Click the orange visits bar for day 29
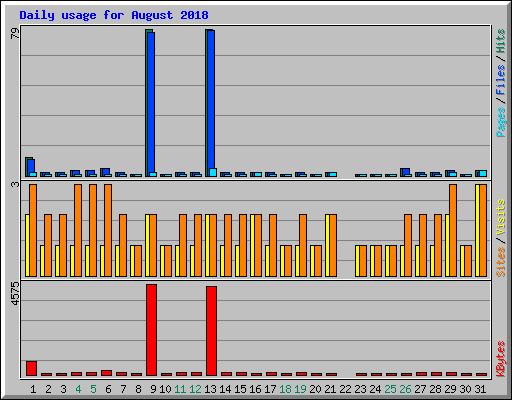Image resolution: width=512 pixels, height=400 pixels. [x=453, y=230]
